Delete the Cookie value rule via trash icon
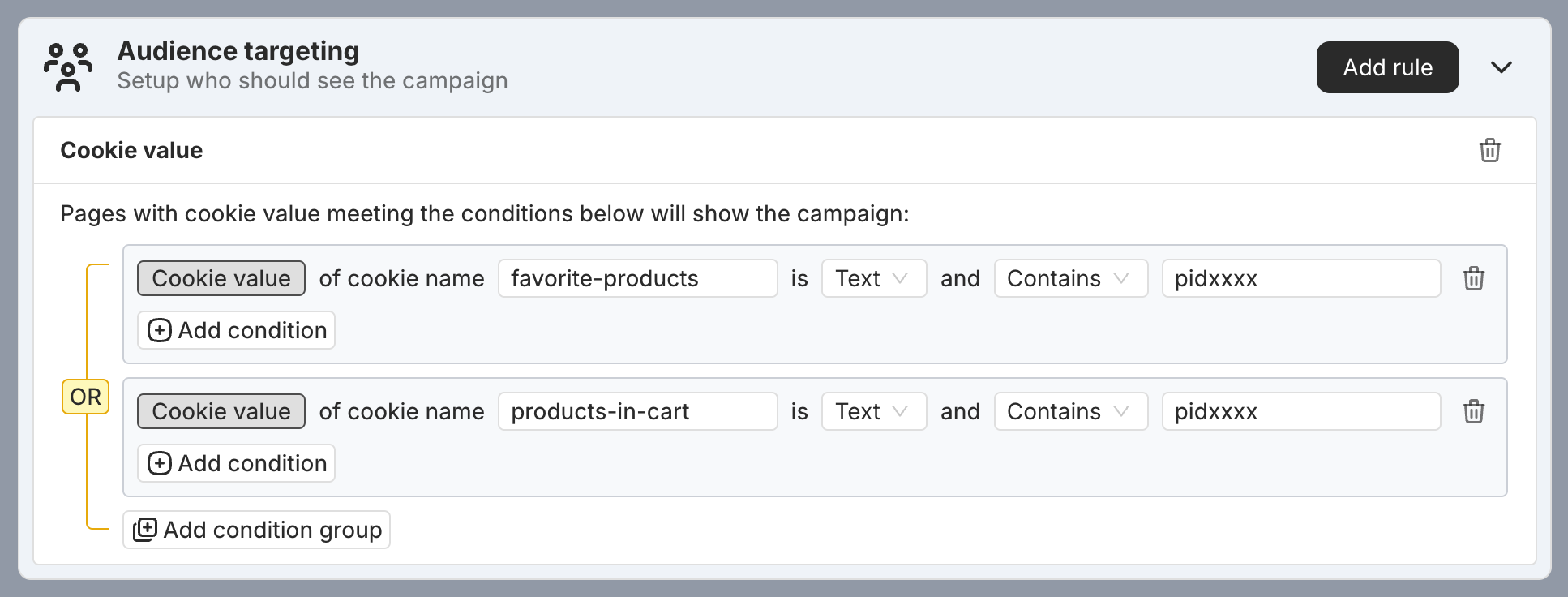The height and width of the screenshot is (597, 1568). [1489, 150]
